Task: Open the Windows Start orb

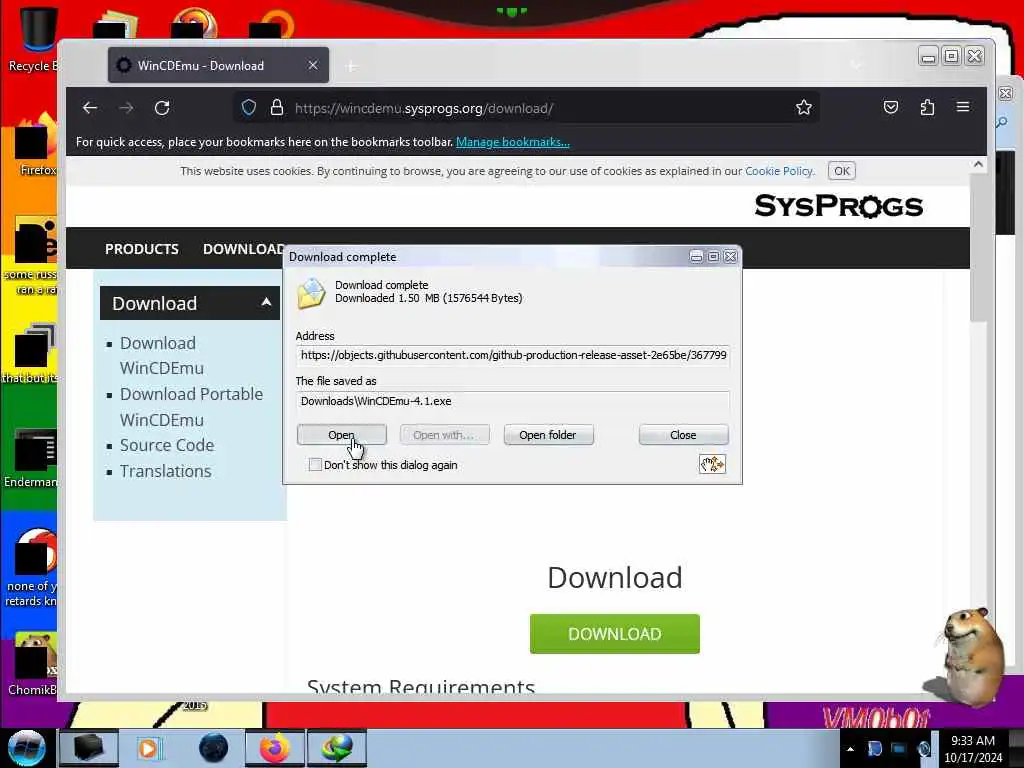Action: 27,748
